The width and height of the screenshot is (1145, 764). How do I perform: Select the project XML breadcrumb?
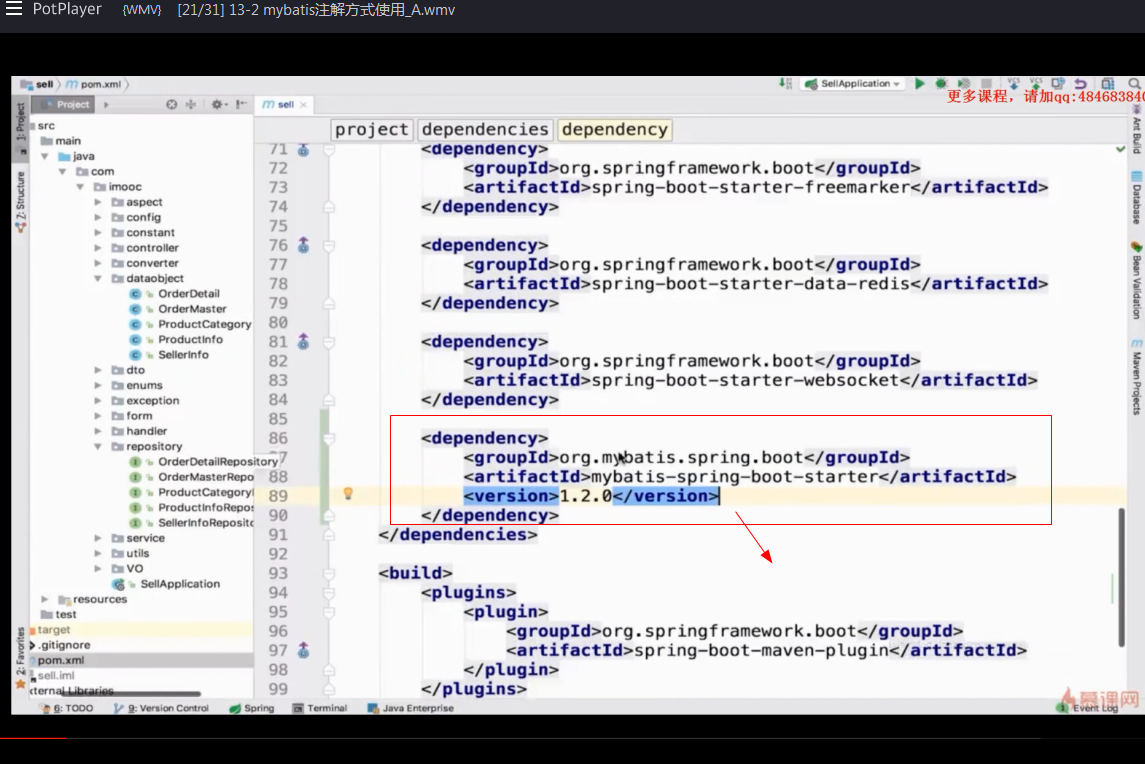(x=372, y=129)
